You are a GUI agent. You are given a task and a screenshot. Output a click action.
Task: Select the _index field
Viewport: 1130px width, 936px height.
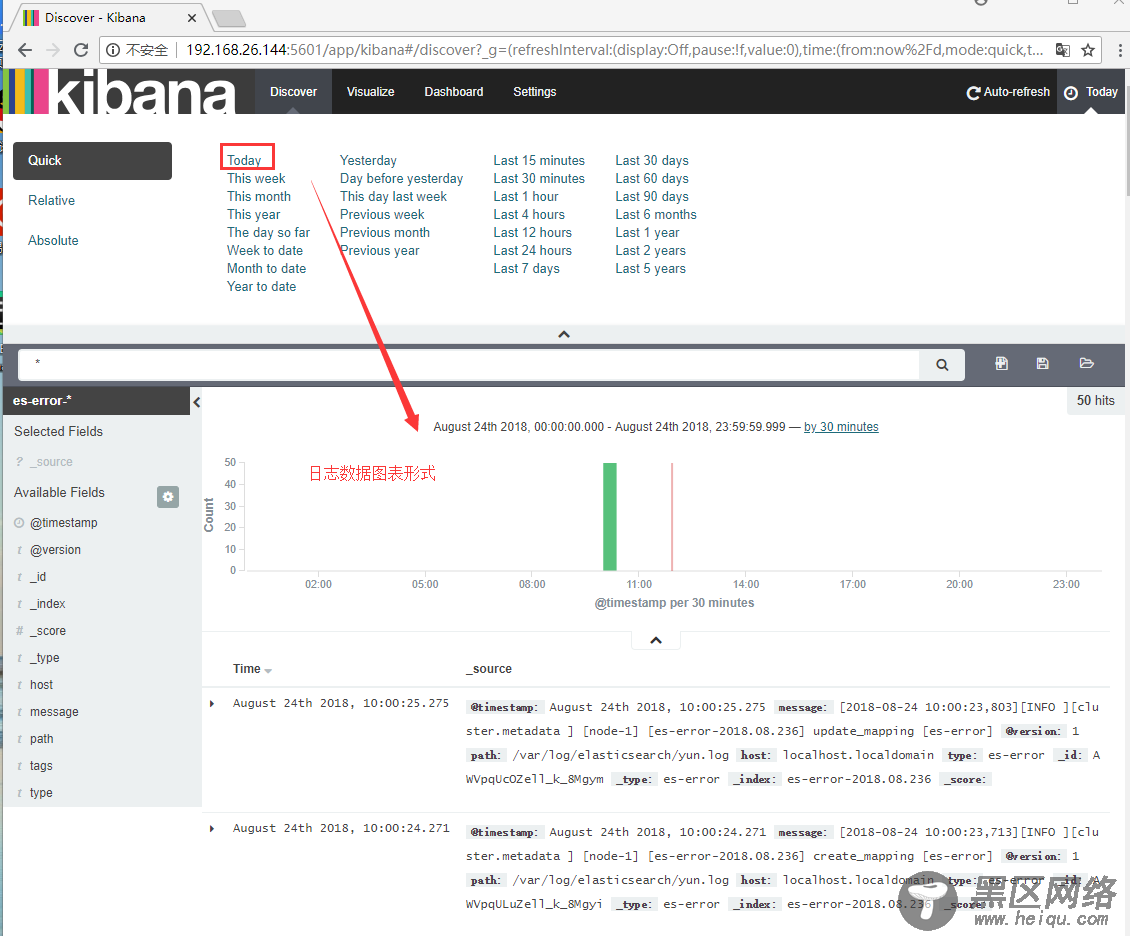(x=48, y=604)
